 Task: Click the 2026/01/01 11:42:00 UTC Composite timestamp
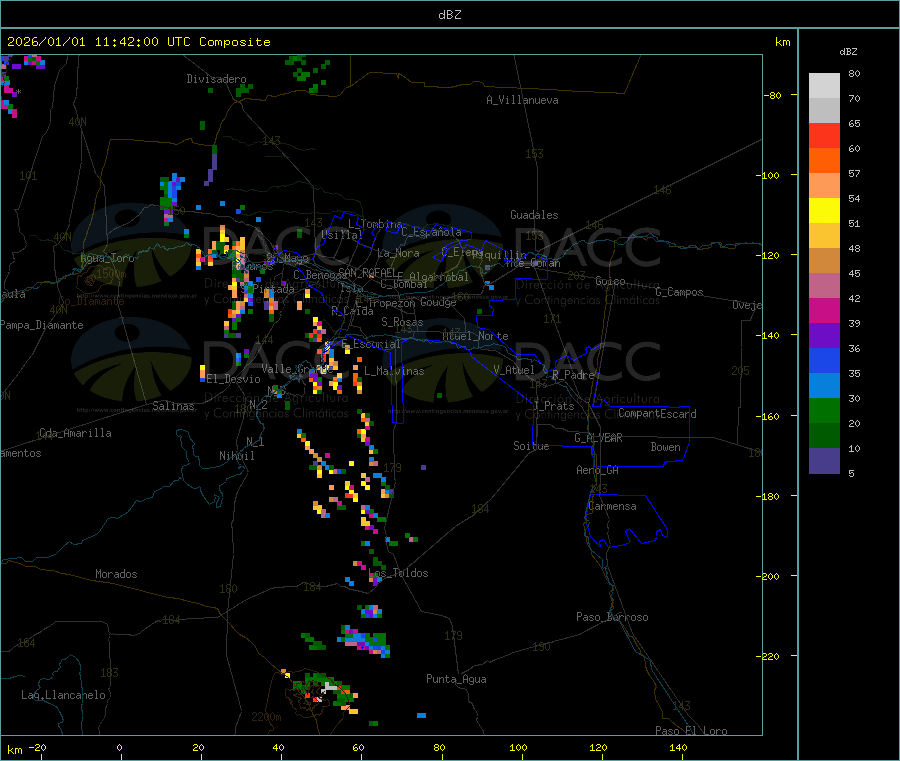pyautogui.click(x=138, y=42)
